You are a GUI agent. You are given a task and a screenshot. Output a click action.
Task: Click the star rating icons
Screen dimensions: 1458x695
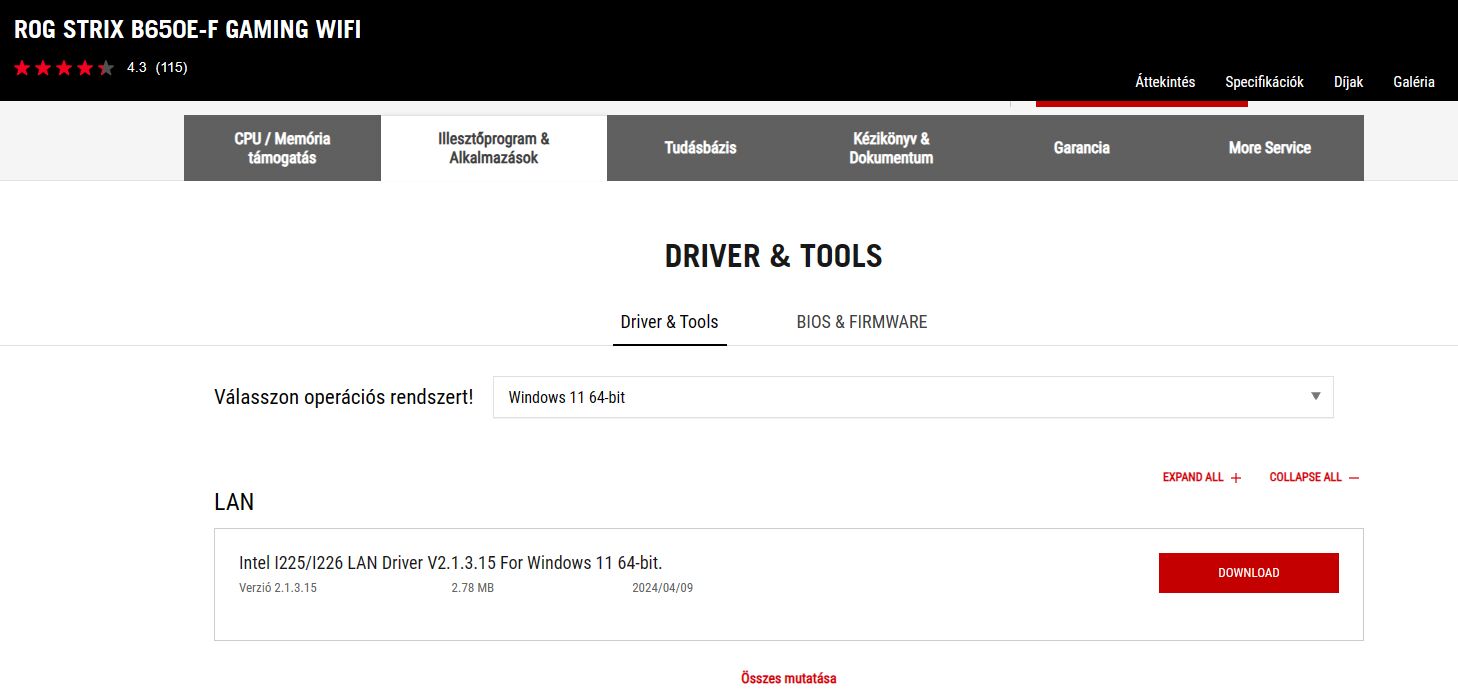pyautogui.click(x=64, y=68)
